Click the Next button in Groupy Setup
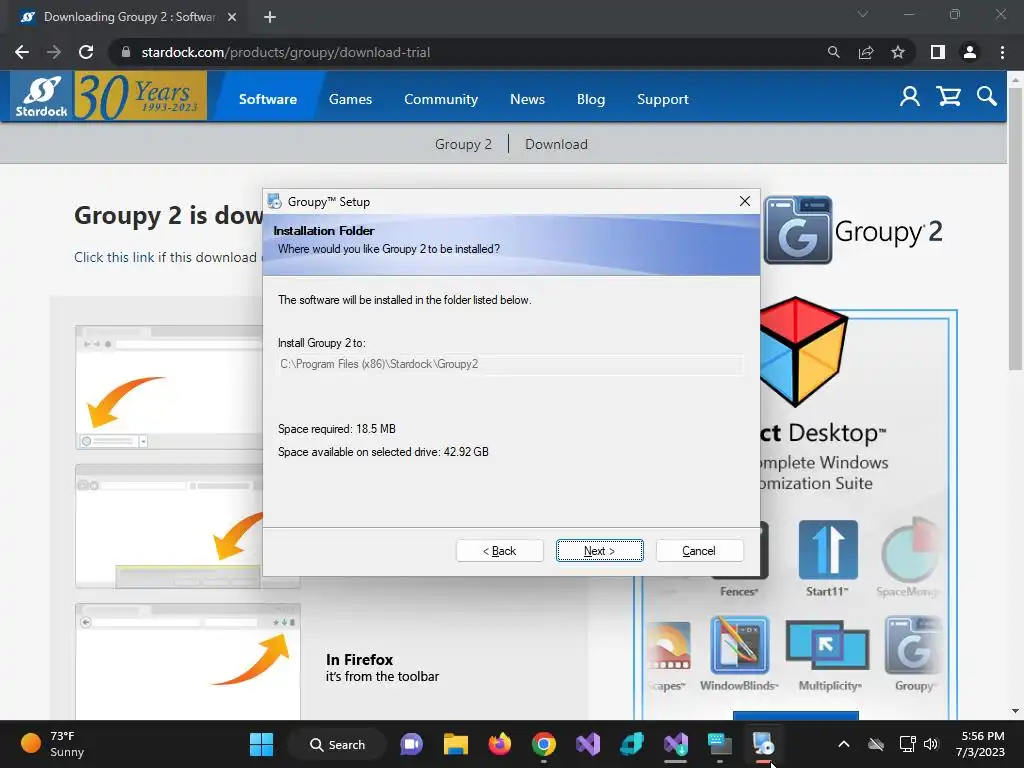The width and height of the screenshot is (1024, 768). (600, 551)
